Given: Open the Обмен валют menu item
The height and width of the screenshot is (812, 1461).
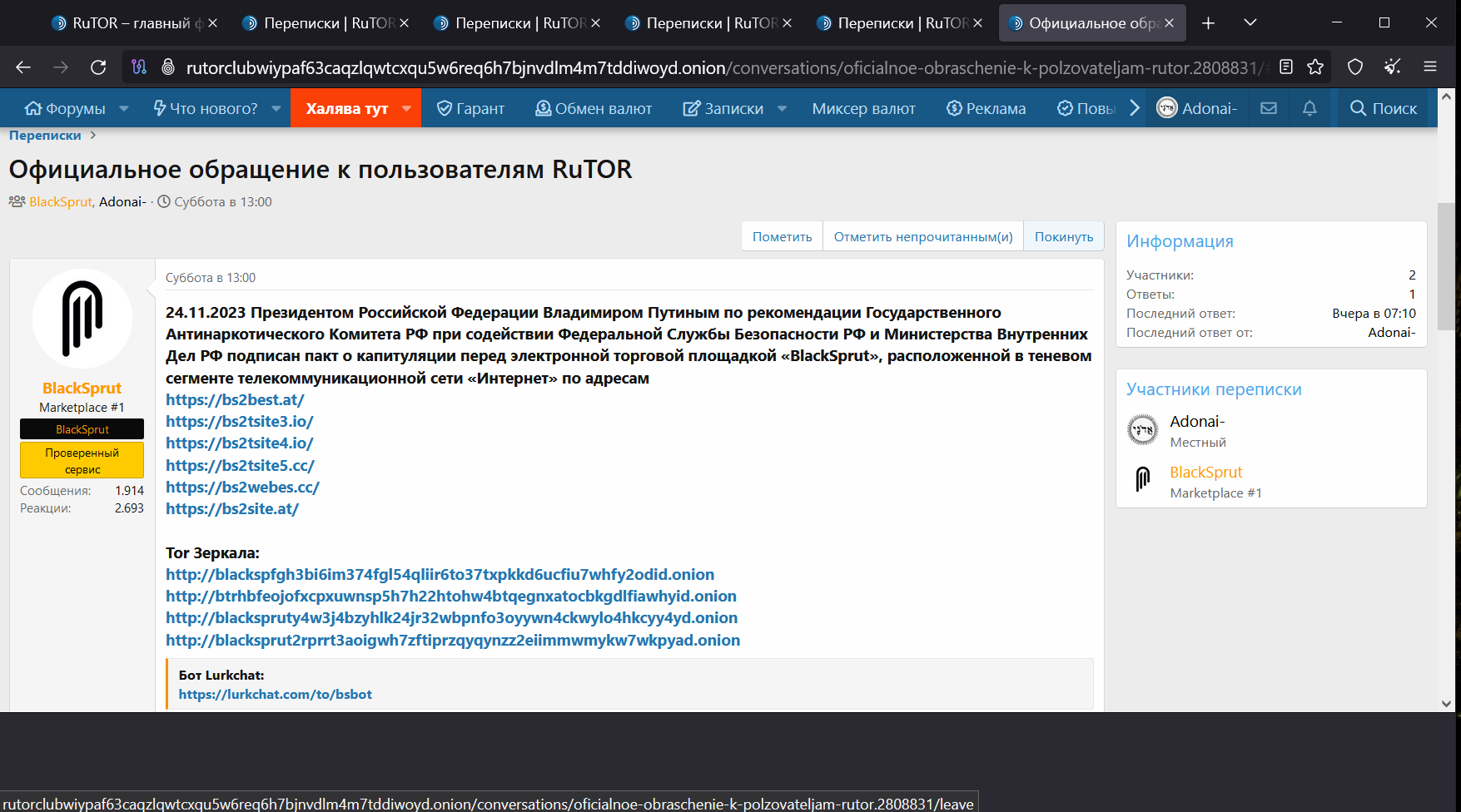Looking at the screenshot, I should pyautogui.click(x=594, y=108).
